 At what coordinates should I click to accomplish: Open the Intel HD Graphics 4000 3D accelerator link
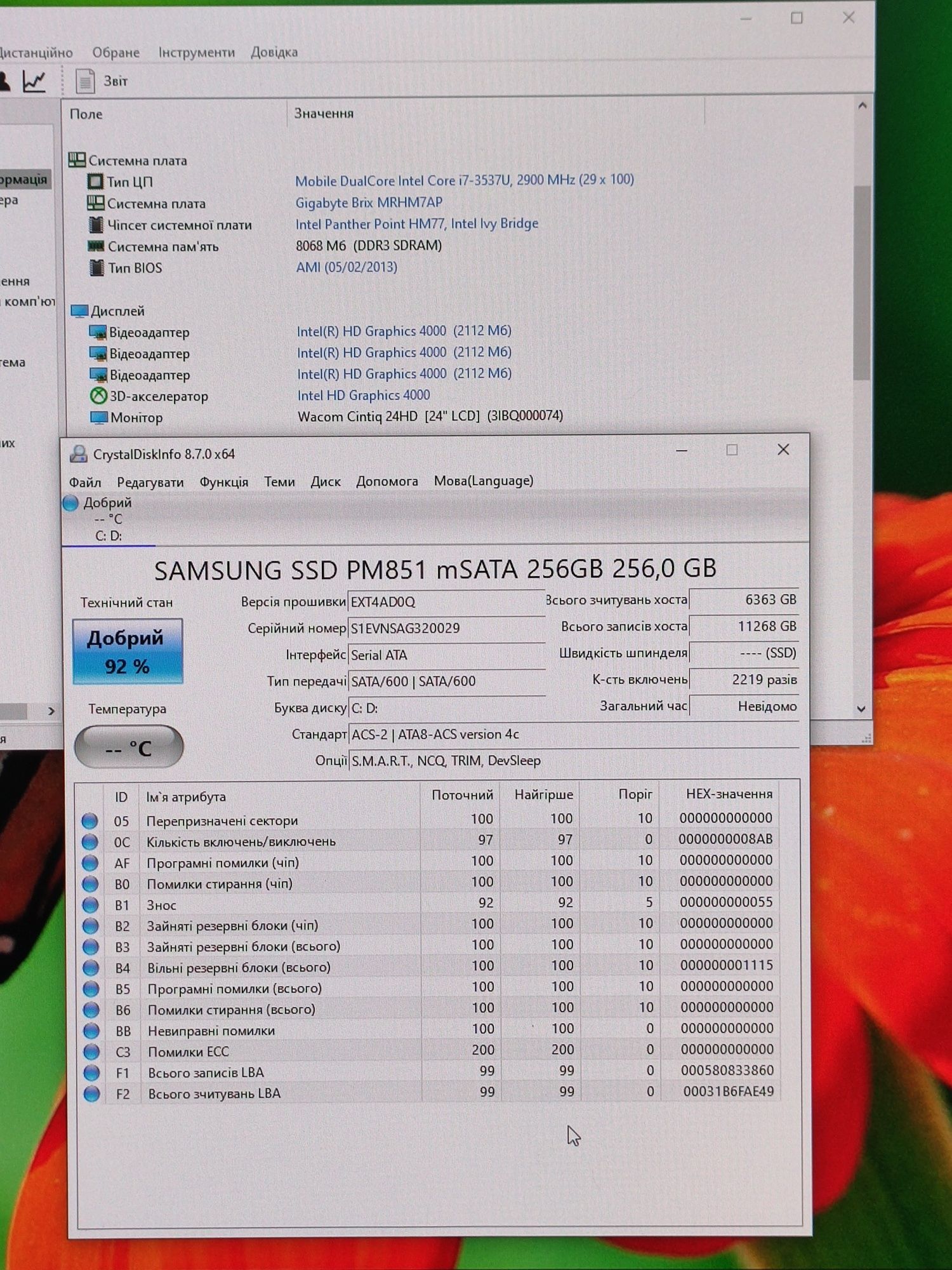(364, 395)
